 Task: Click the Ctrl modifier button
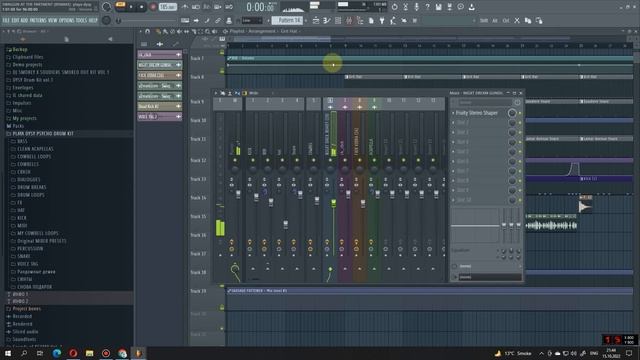click(506, 20)
